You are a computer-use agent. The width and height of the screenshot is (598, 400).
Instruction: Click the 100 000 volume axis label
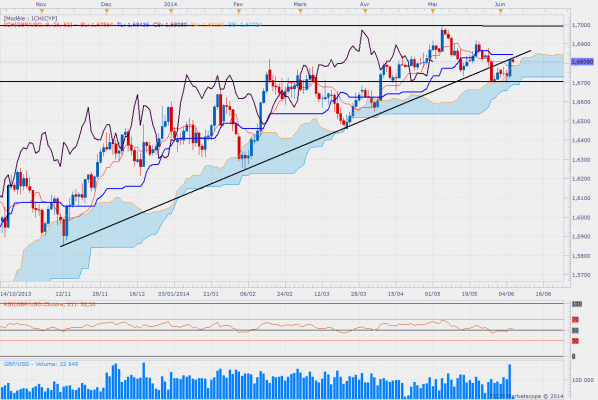[582, 380]
